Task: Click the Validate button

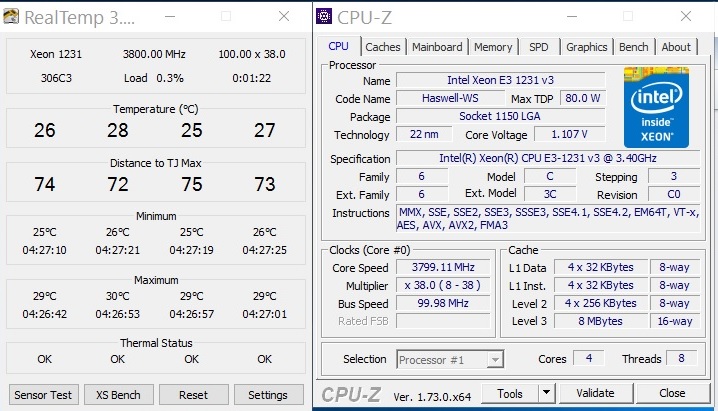Action: click(595, 393)
